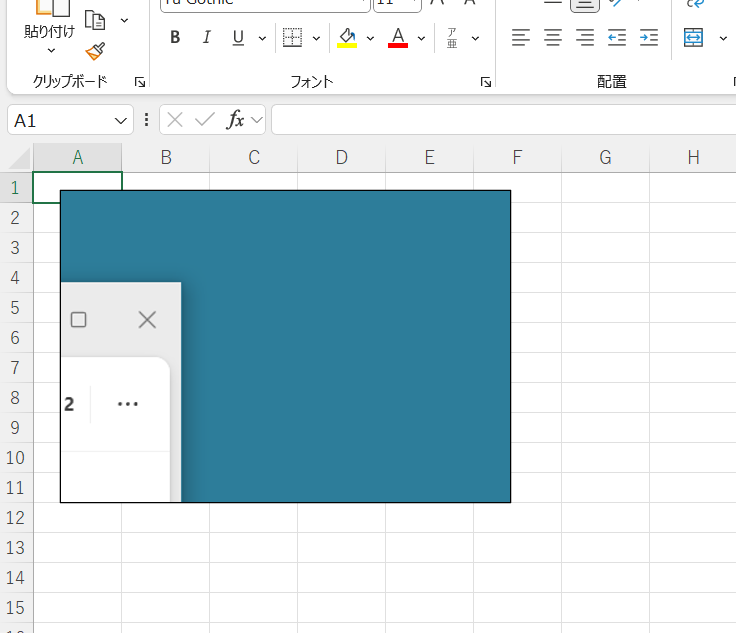Select column D header
This screenshot has width=736, height=633.
342,158
